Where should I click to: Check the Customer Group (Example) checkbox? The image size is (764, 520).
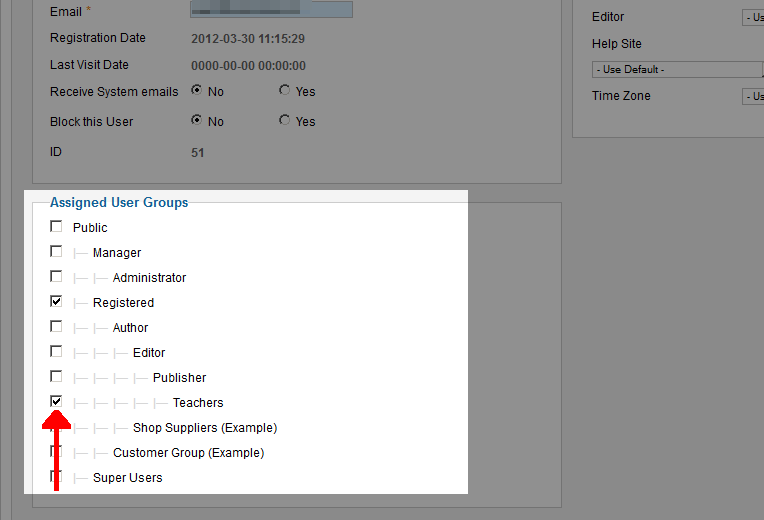tap(56, 452)
